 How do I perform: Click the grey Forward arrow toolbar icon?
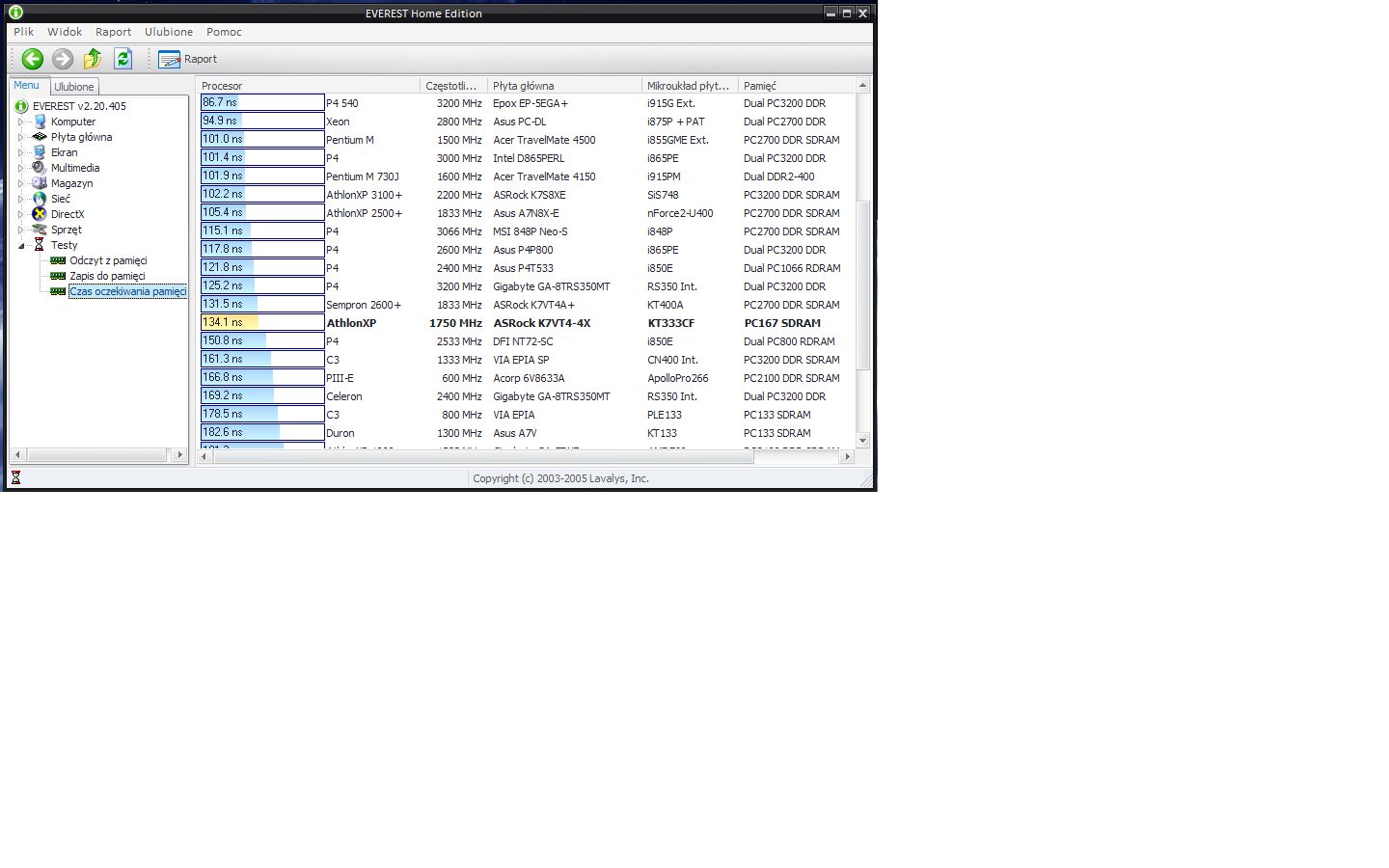click(x=63, y=59)
